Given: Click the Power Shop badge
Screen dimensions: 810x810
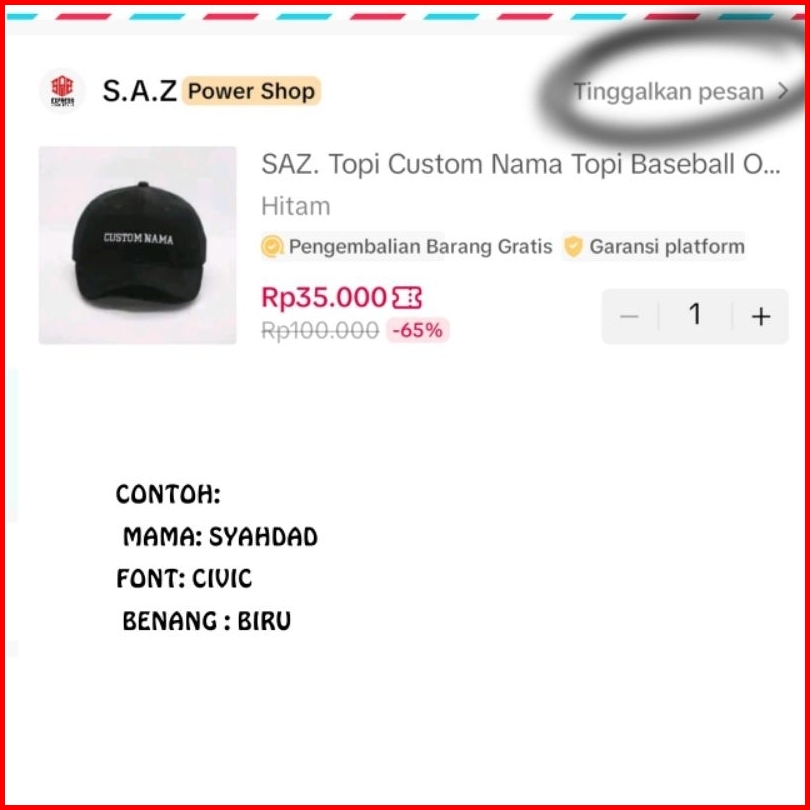Looking at the screenshot, I should coord(251,91).
